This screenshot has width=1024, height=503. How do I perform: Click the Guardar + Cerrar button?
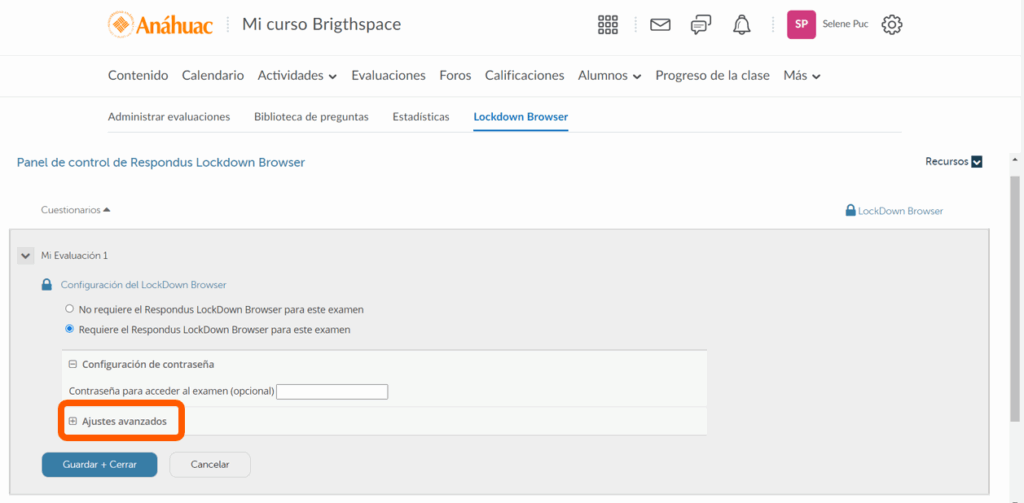click(99, 465)
